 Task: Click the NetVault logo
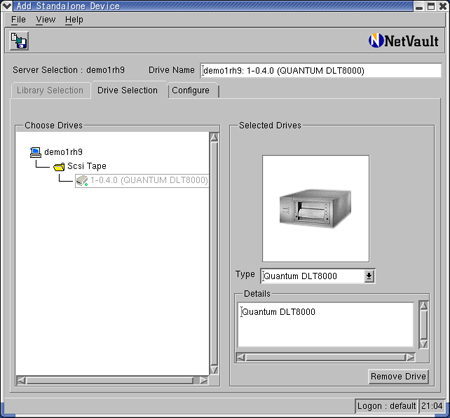(403, 41)
